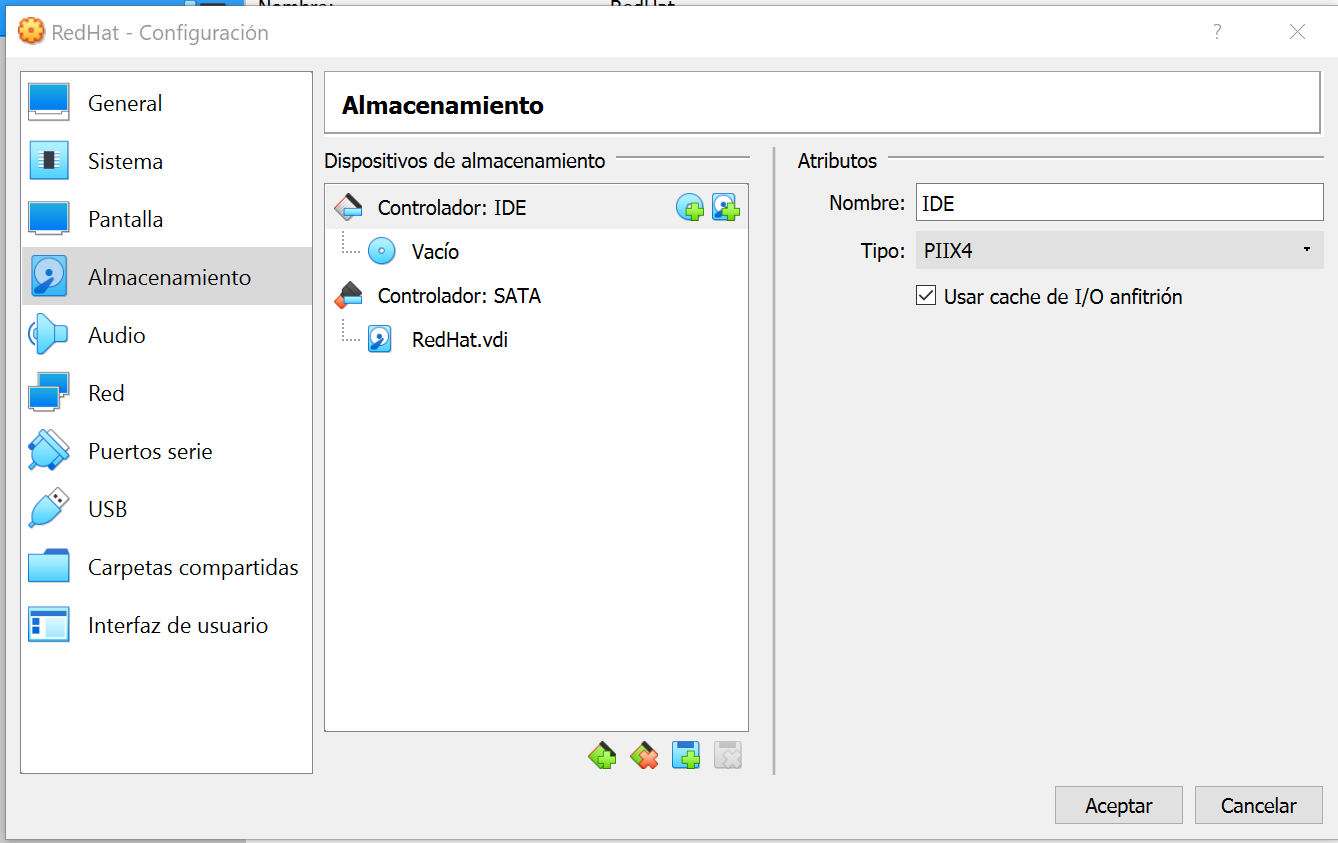
Task: Click the SATA controller icon
Action: click(348, 295)
